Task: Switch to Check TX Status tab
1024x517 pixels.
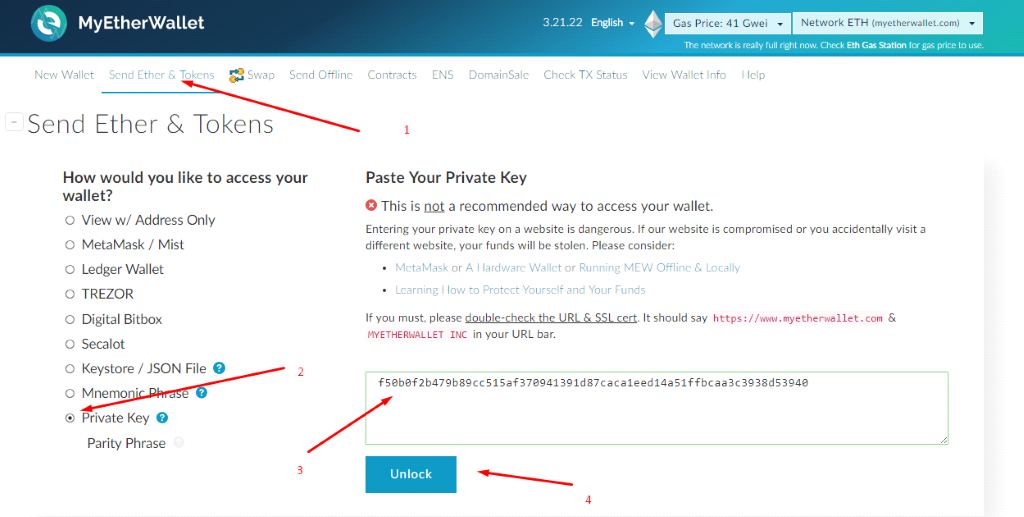Action: (x=585, y=75)
